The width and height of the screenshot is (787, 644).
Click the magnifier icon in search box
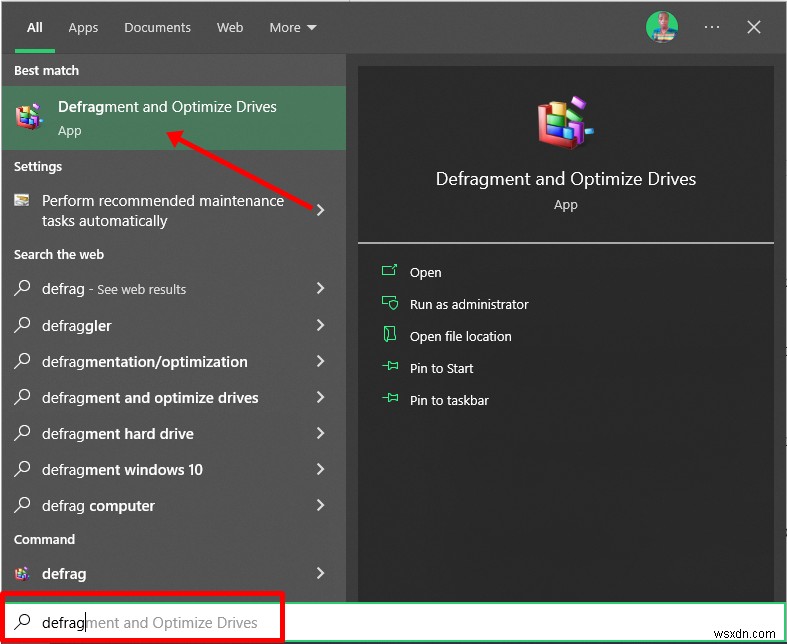coord(22,621)
